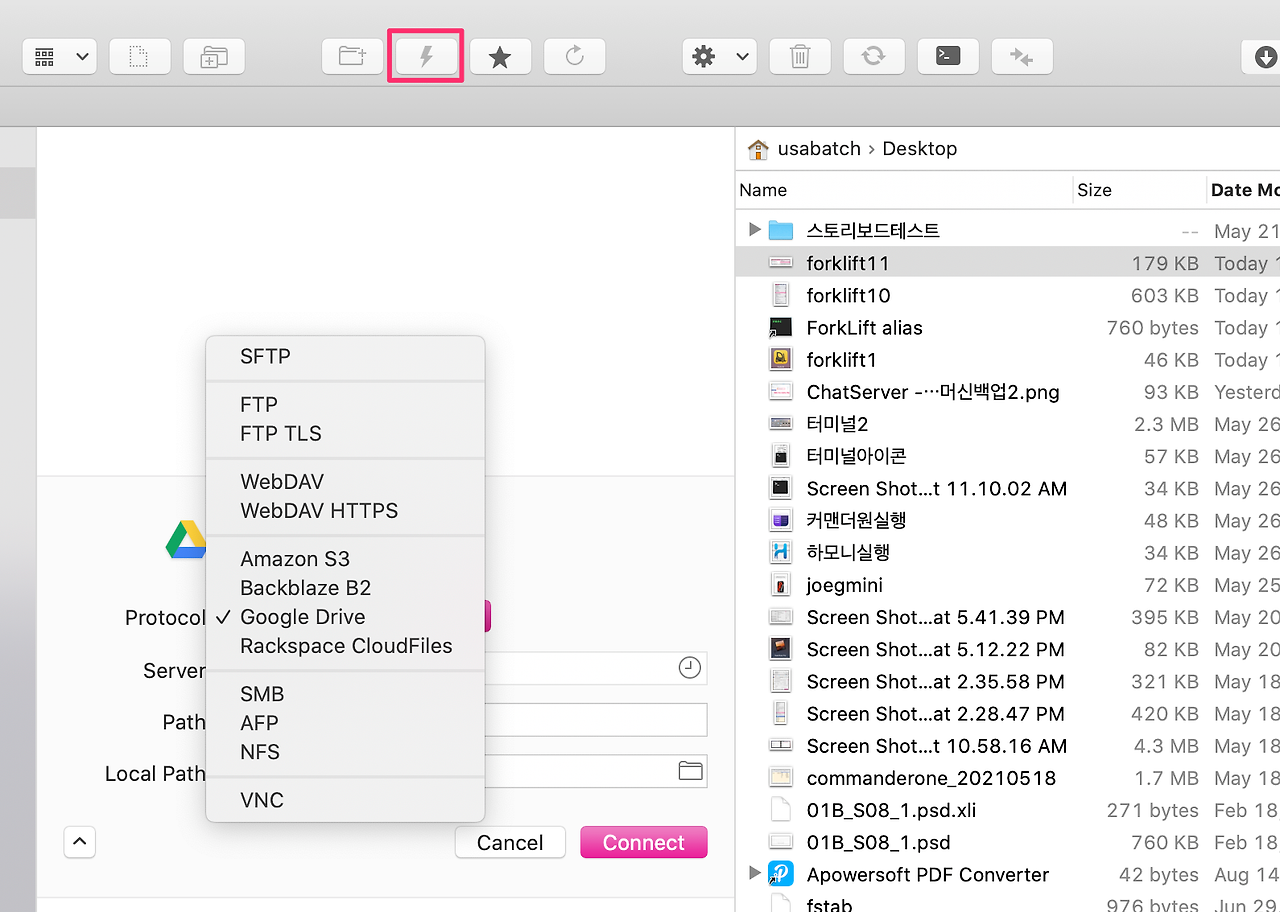
Task: Select Screen Shot…at 5.41.39 PM file
Action: pyautogui.click(x=935, y=617)
